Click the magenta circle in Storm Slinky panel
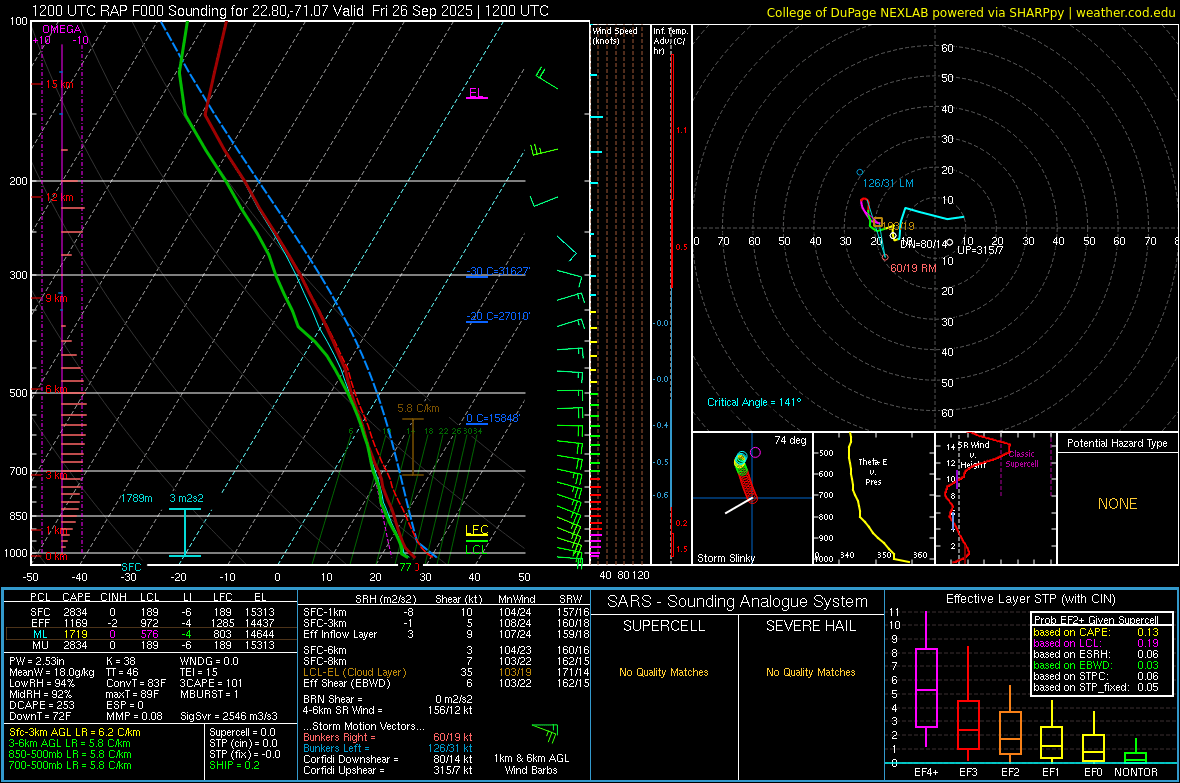1180x783 pixels. [x=756, y=452]
